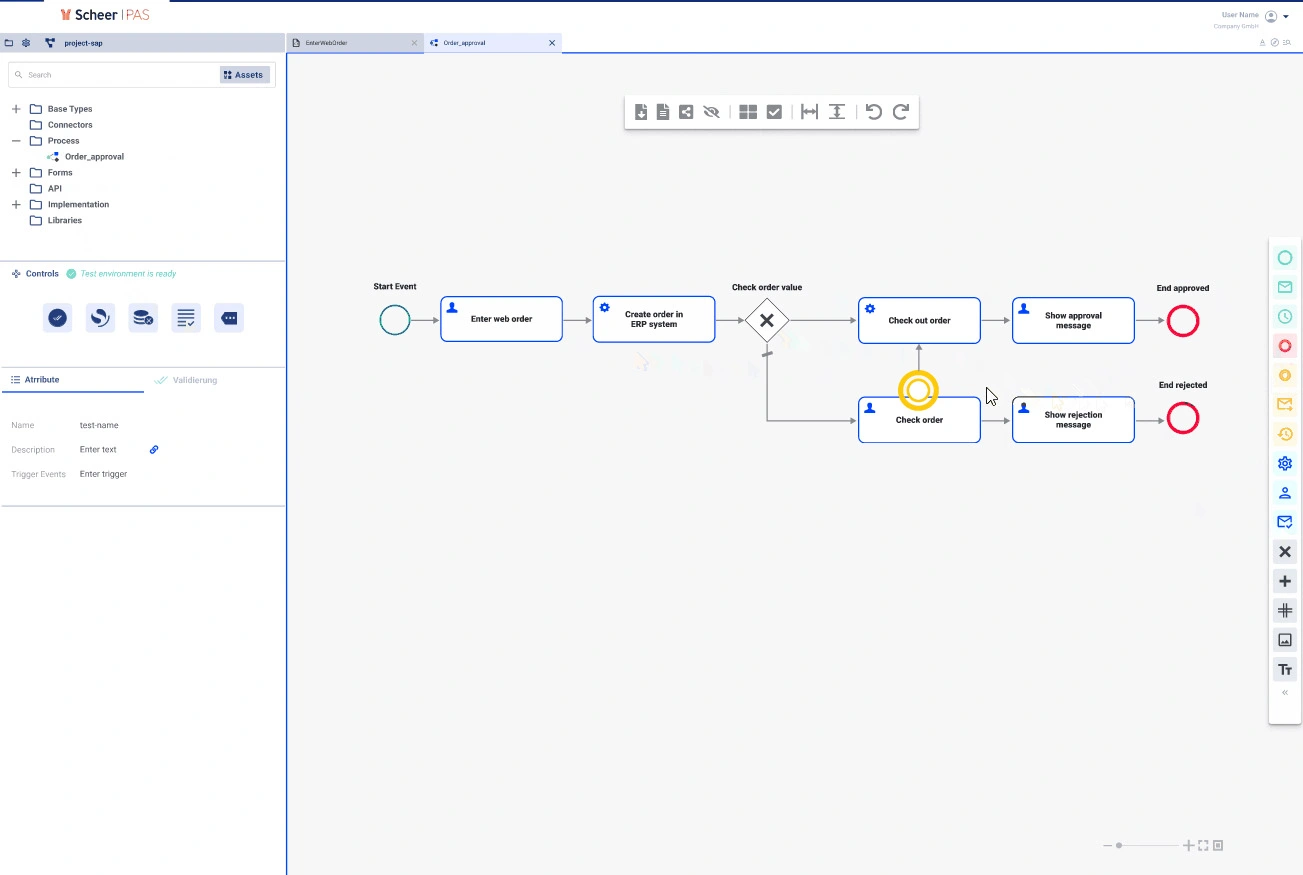Select the blue gear service task icon
Viewport: 1303px width, 875px height.
tap(1285, 463)
